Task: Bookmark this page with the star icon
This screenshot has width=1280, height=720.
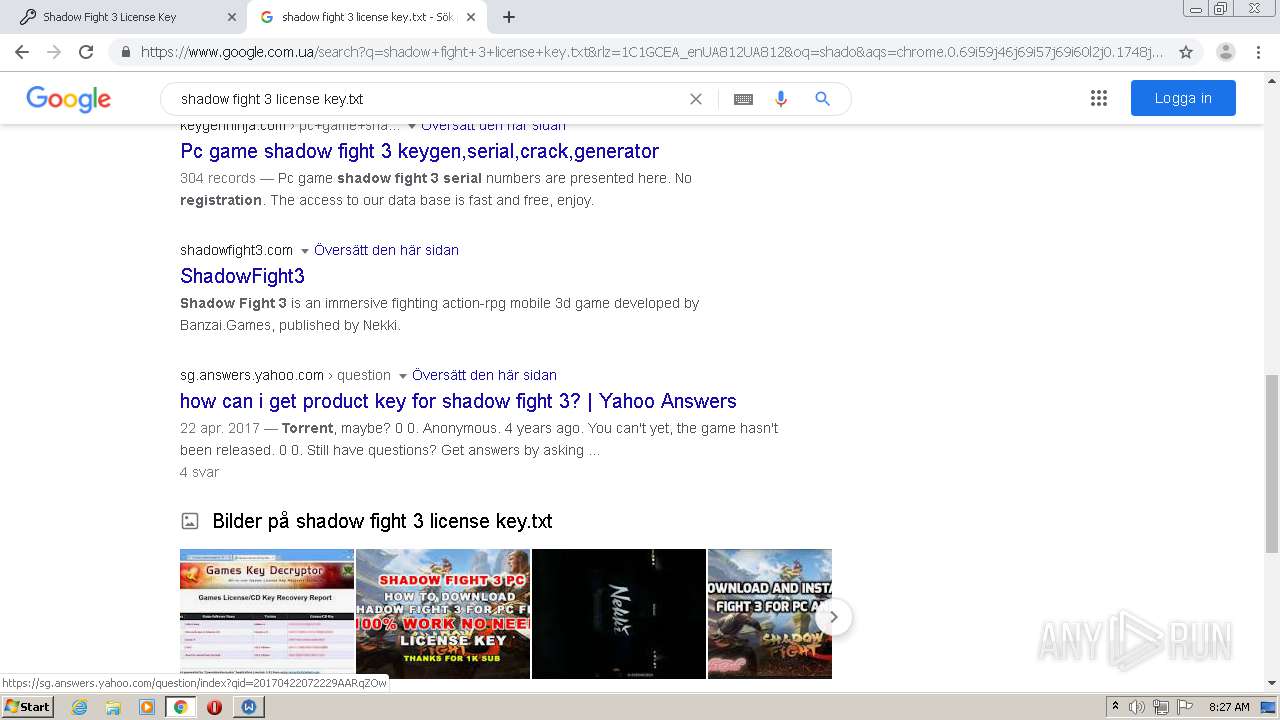Action: tap(1186, 52)
